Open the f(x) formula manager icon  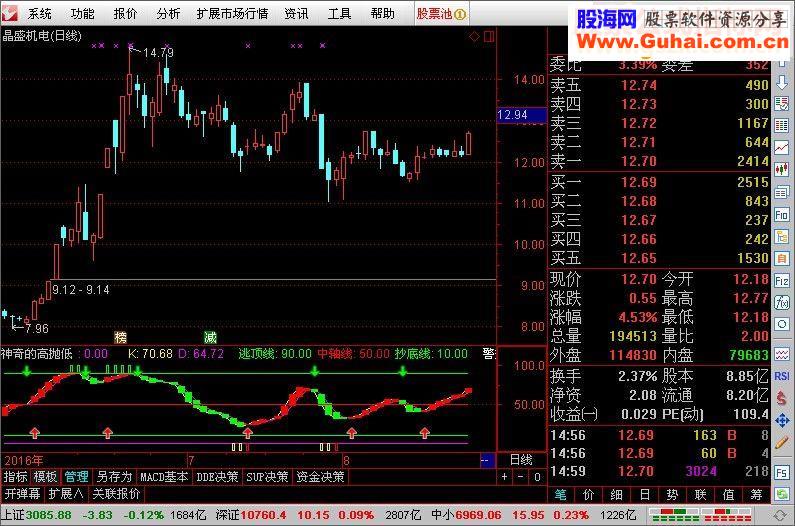pyautogui.click(x=782, y=303)
